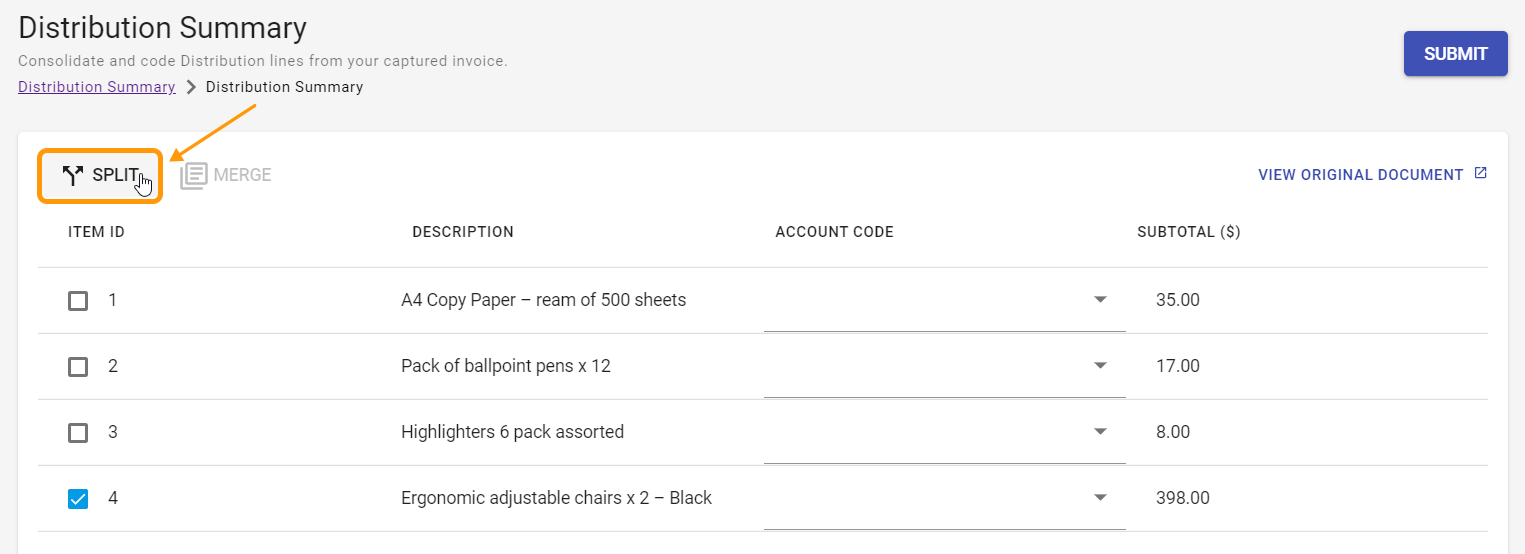Open account code dropdown for Highlighters
Screen dimensions: 1525x554
(x=1100, y=432)
